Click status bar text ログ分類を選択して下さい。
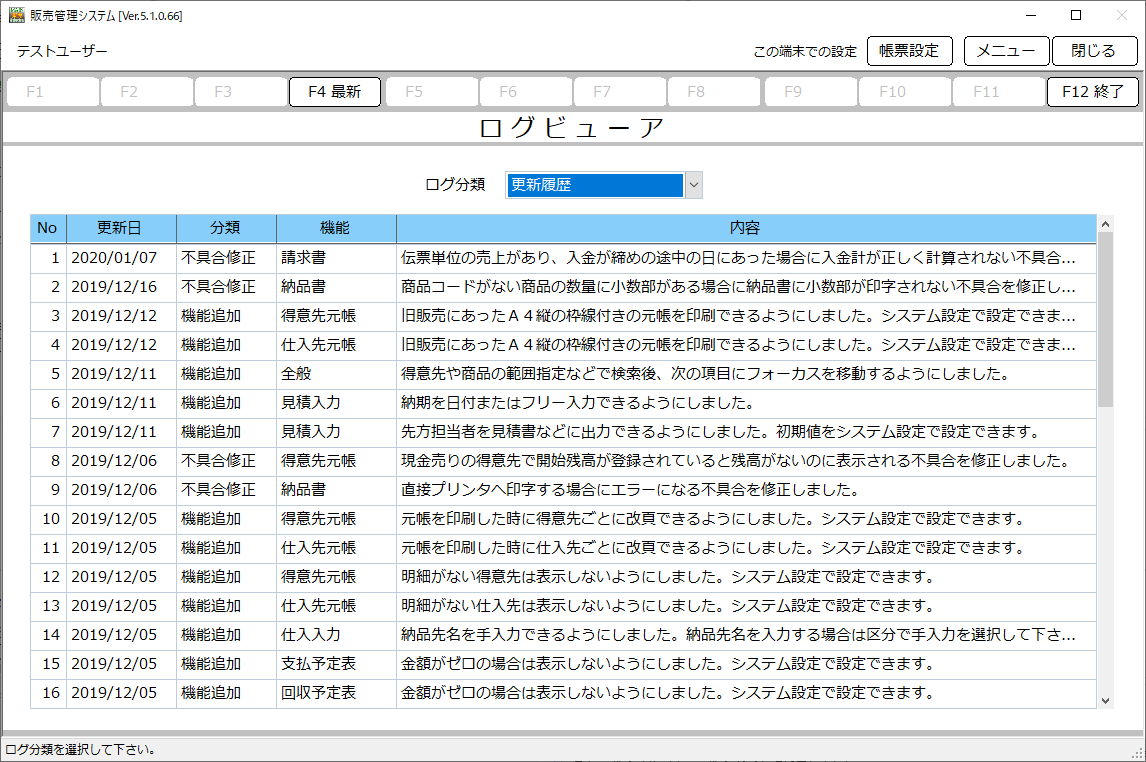1146x762 pixels. pos(80,750)
